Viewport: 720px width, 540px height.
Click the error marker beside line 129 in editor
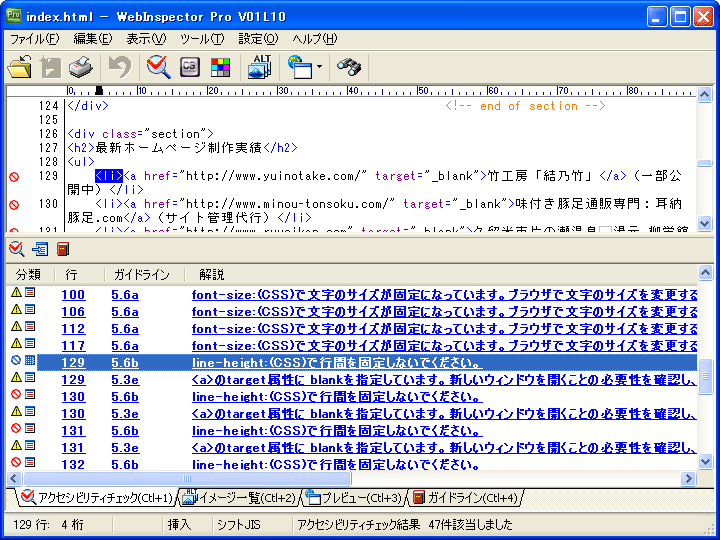point(14,177)
